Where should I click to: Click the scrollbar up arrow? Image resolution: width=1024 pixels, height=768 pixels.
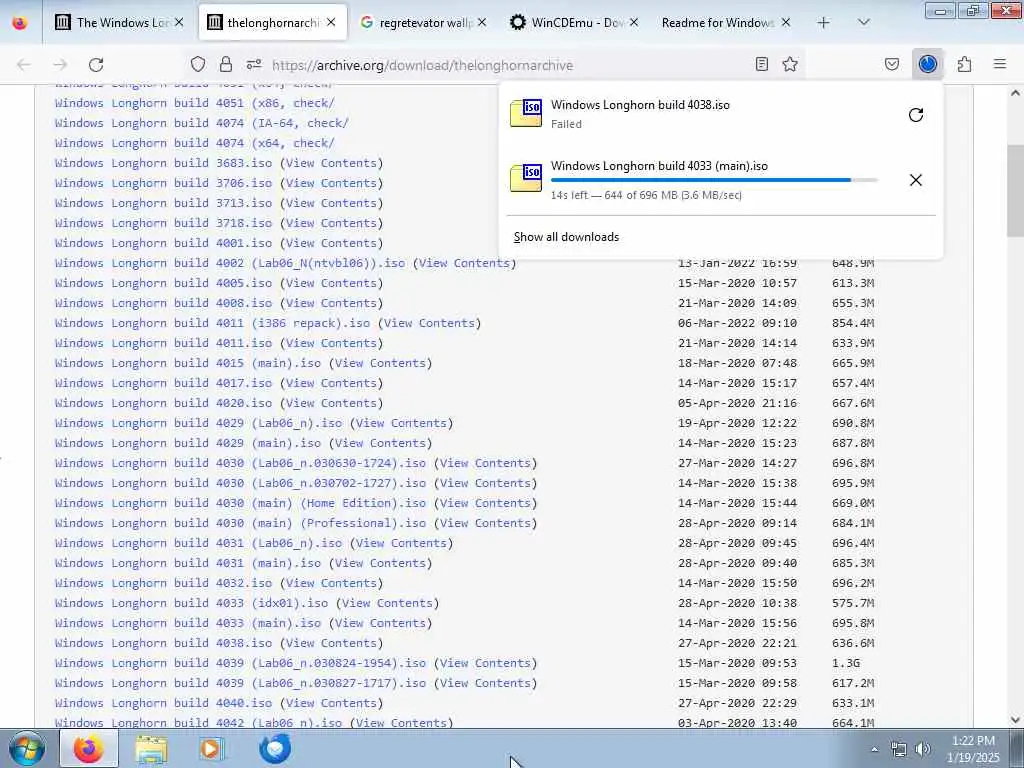point(1015,93)
